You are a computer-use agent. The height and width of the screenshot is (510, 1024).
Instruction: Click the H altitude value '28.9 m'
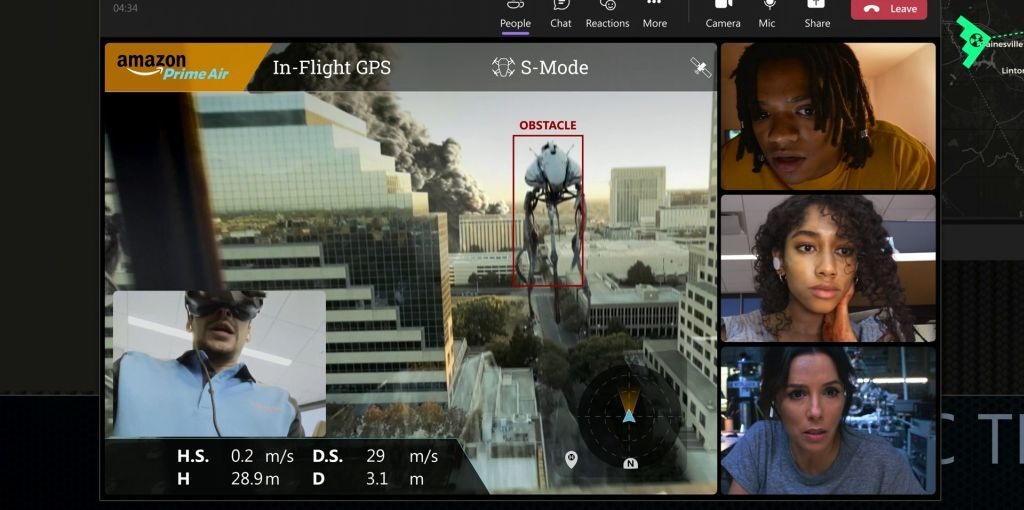click(255, 479)
